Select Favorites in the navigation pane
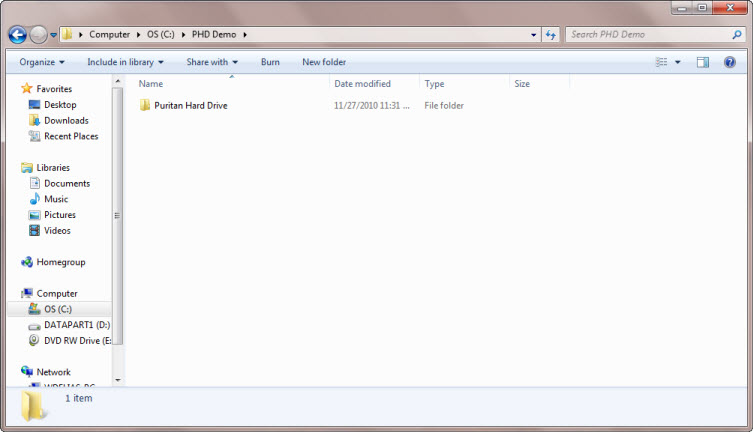The width and height of the screenshot is (753, 432). point(54,89)
